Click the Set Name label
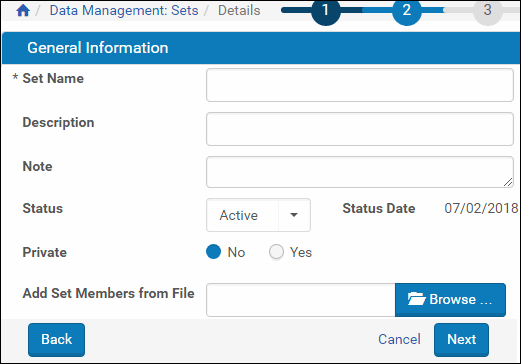 pos(53,78)
